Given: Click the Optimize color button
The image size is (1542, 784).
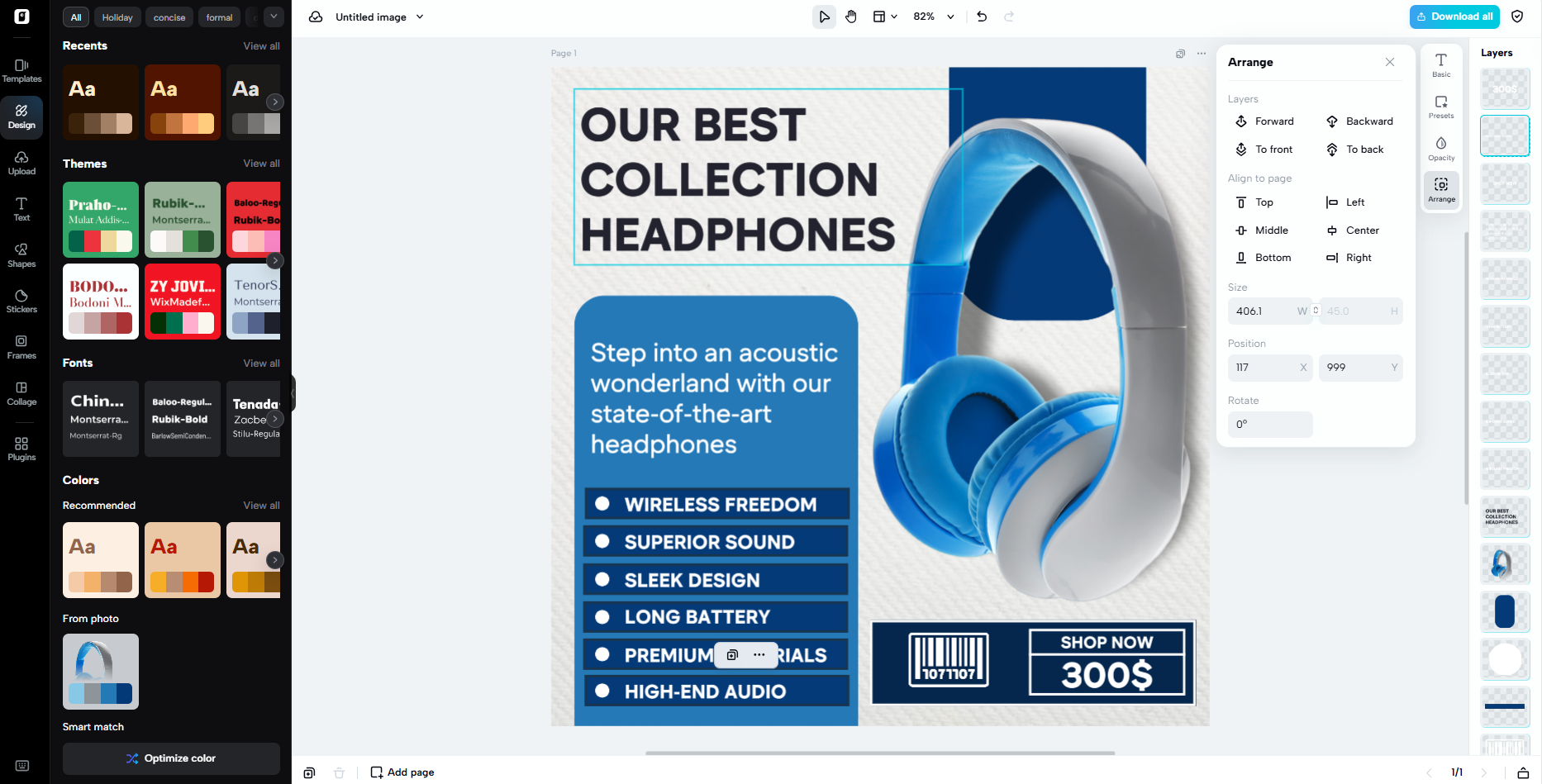Looking at the screenshot, I should pos(171,758).
